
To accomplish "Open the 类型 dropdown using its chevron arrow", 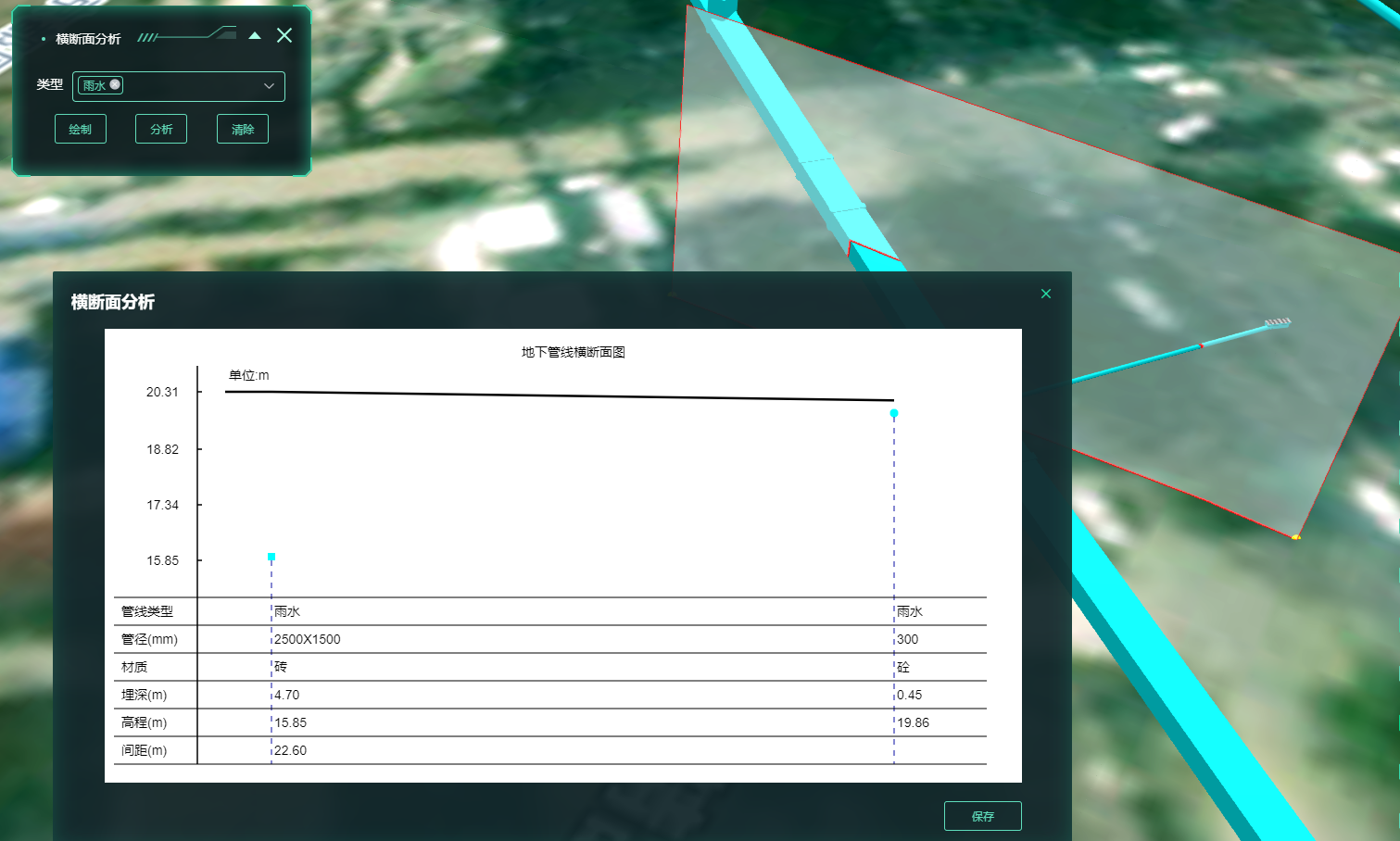I will [269, 86].
